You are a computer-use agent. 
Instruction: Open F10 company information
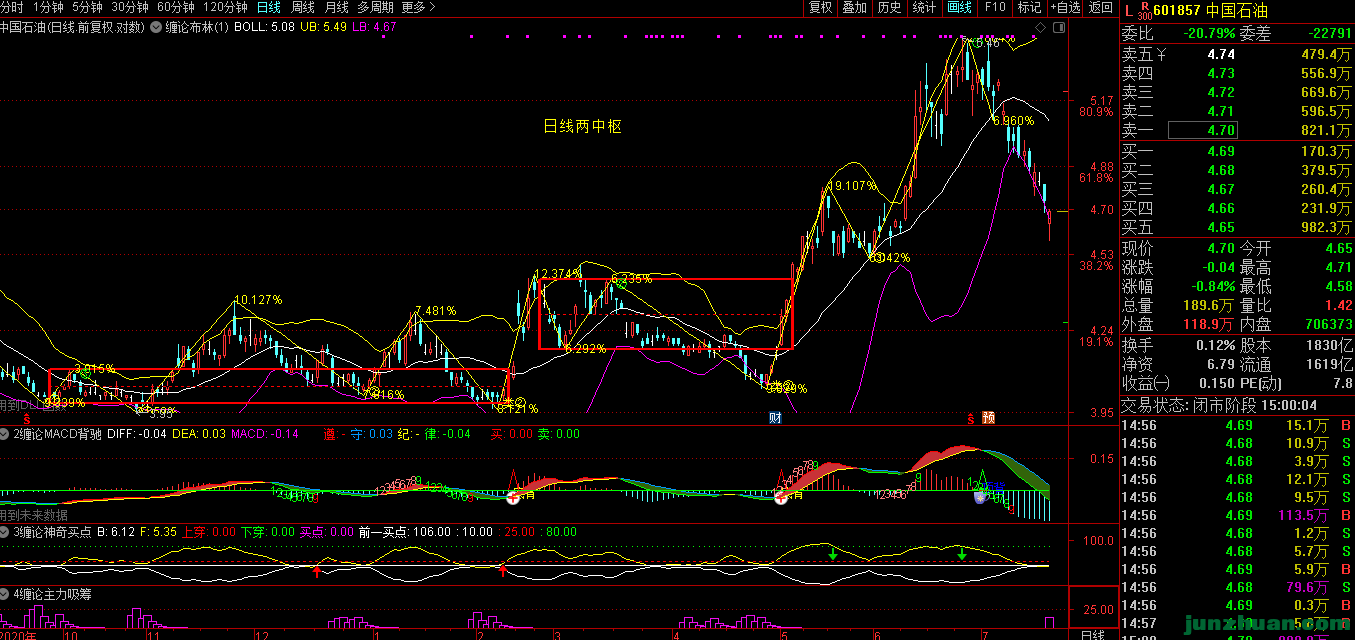click(x=995, y=8)
